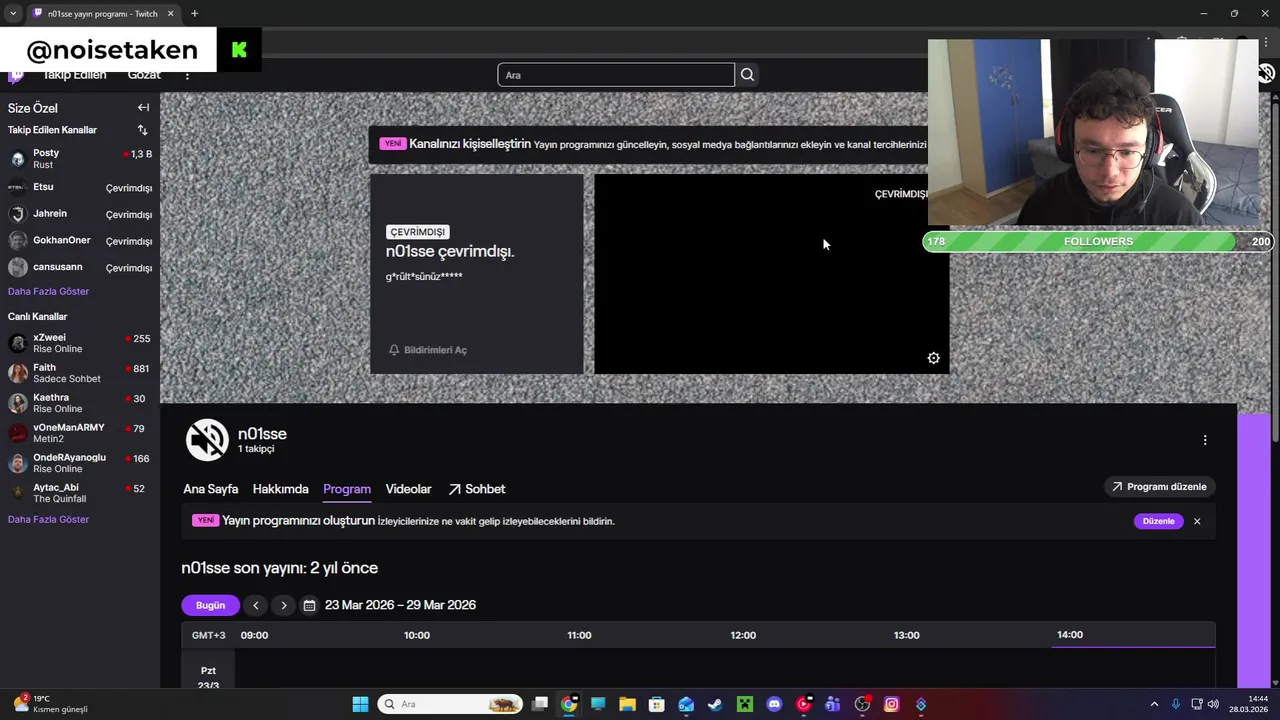Open n01sse channel avatar
The image size is (1280, 720).
click(207, 440)
